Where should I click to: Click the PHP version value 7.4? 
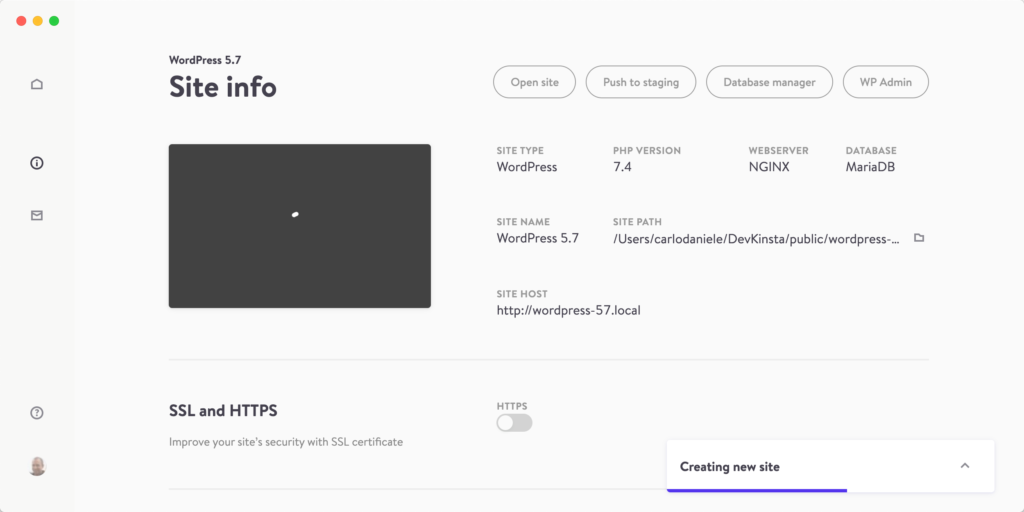tap(622, 167)
